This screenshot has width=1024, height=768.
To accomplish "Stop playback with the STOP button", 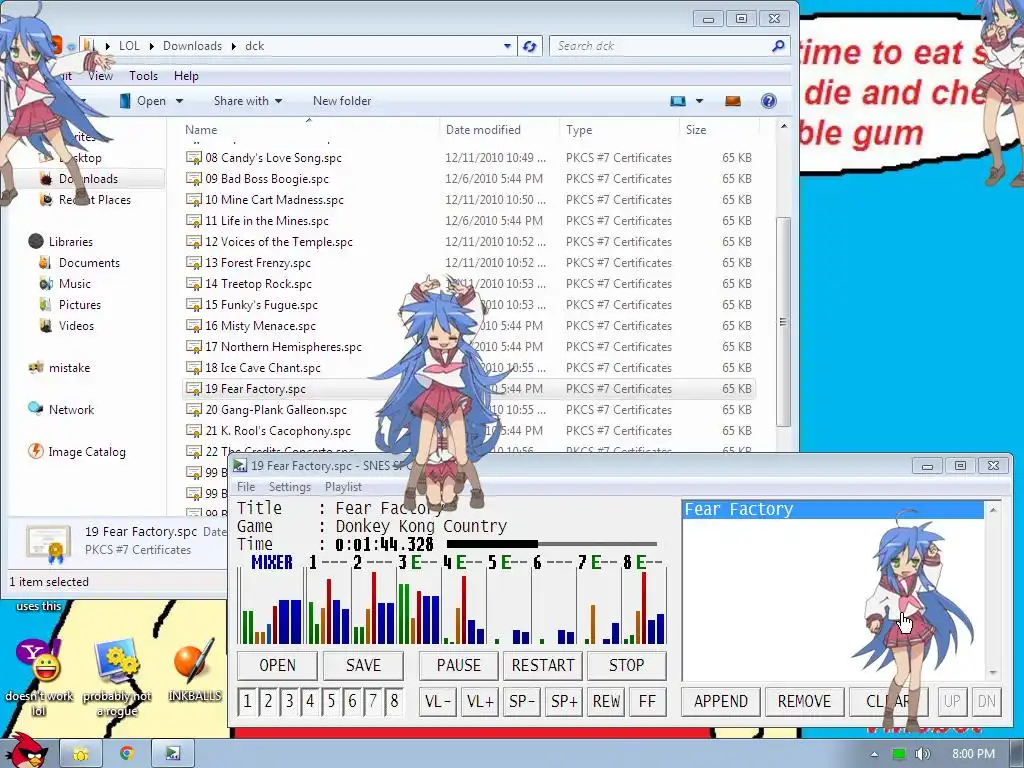I will [x=626, y=665].
